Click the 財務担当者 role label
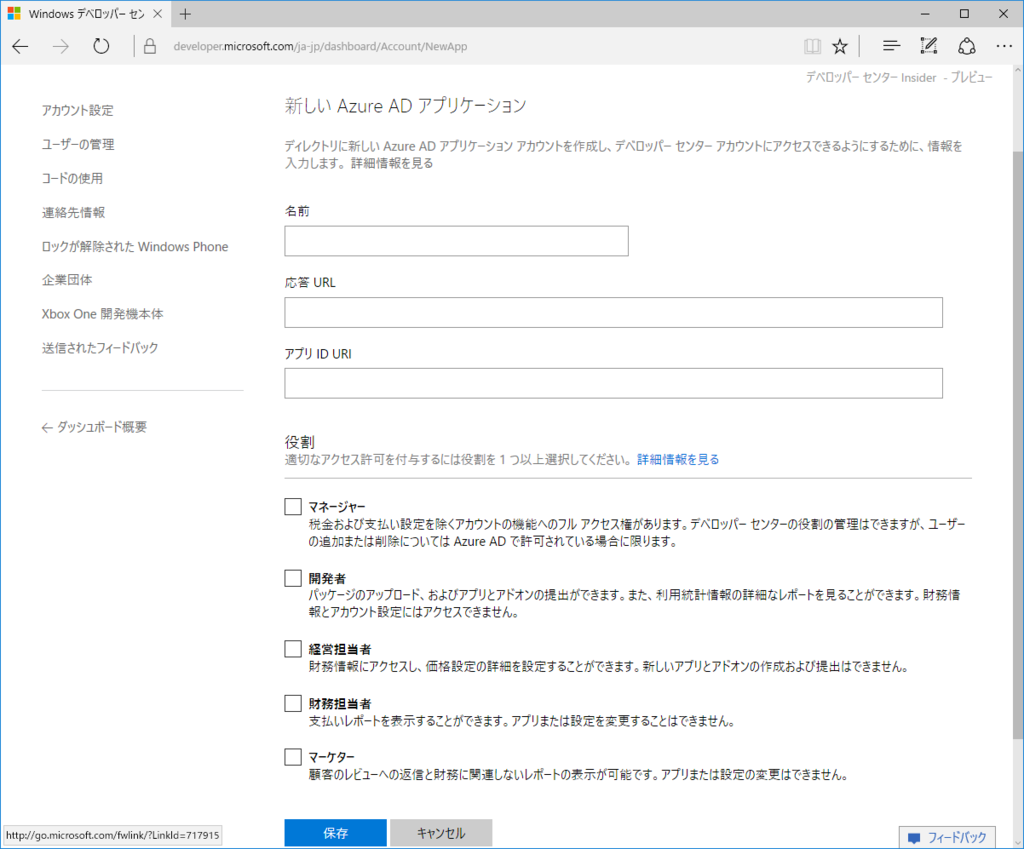The image size is (1024, 849). pos(340,703)
